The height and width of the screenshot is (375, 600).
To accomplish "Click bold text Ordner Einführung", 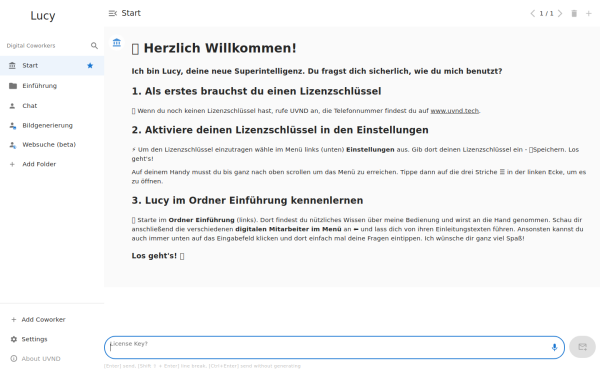I will tap(201, 220).
